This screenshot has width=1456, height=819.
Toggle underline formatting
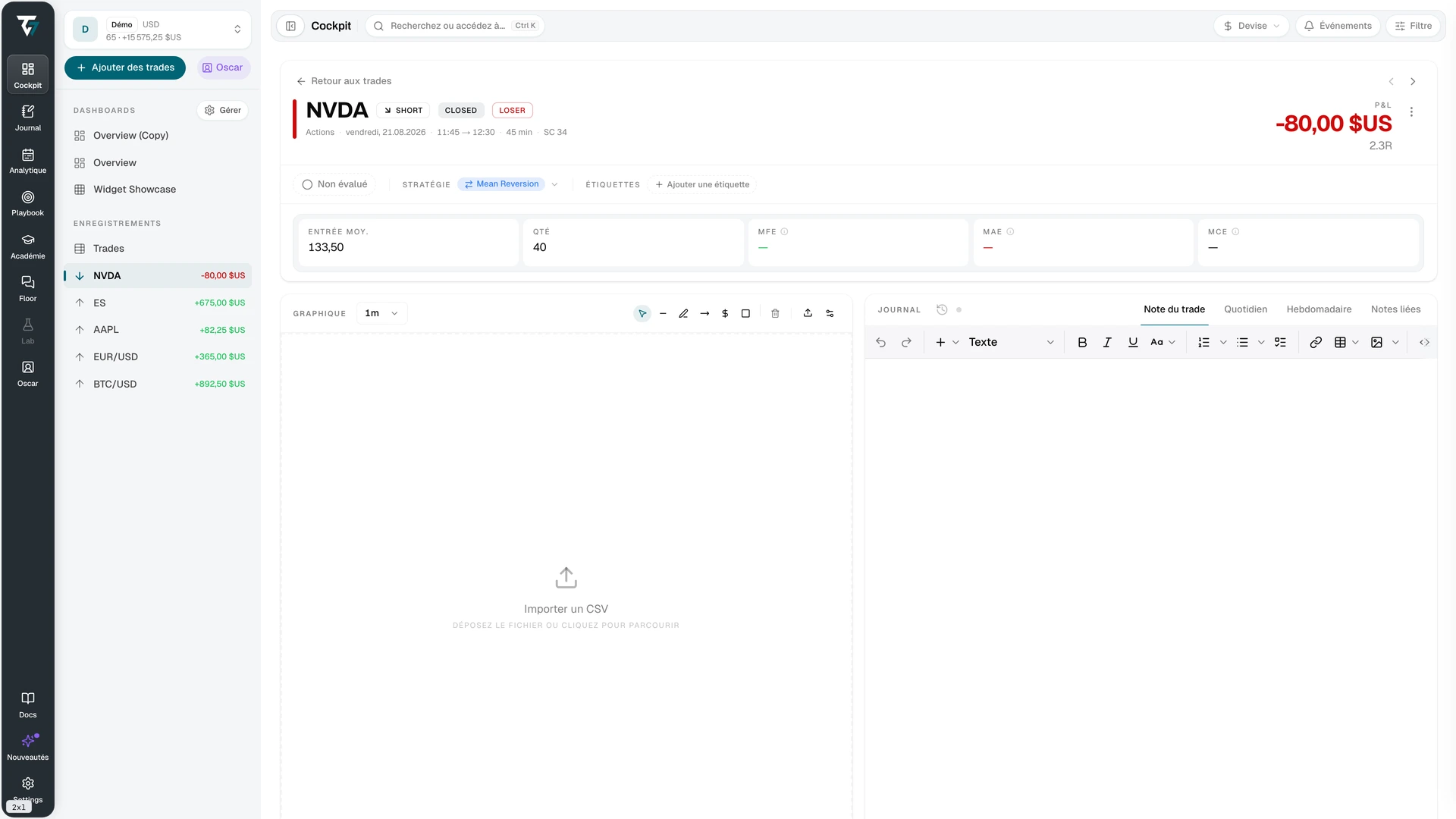(x=1133, y=342)
